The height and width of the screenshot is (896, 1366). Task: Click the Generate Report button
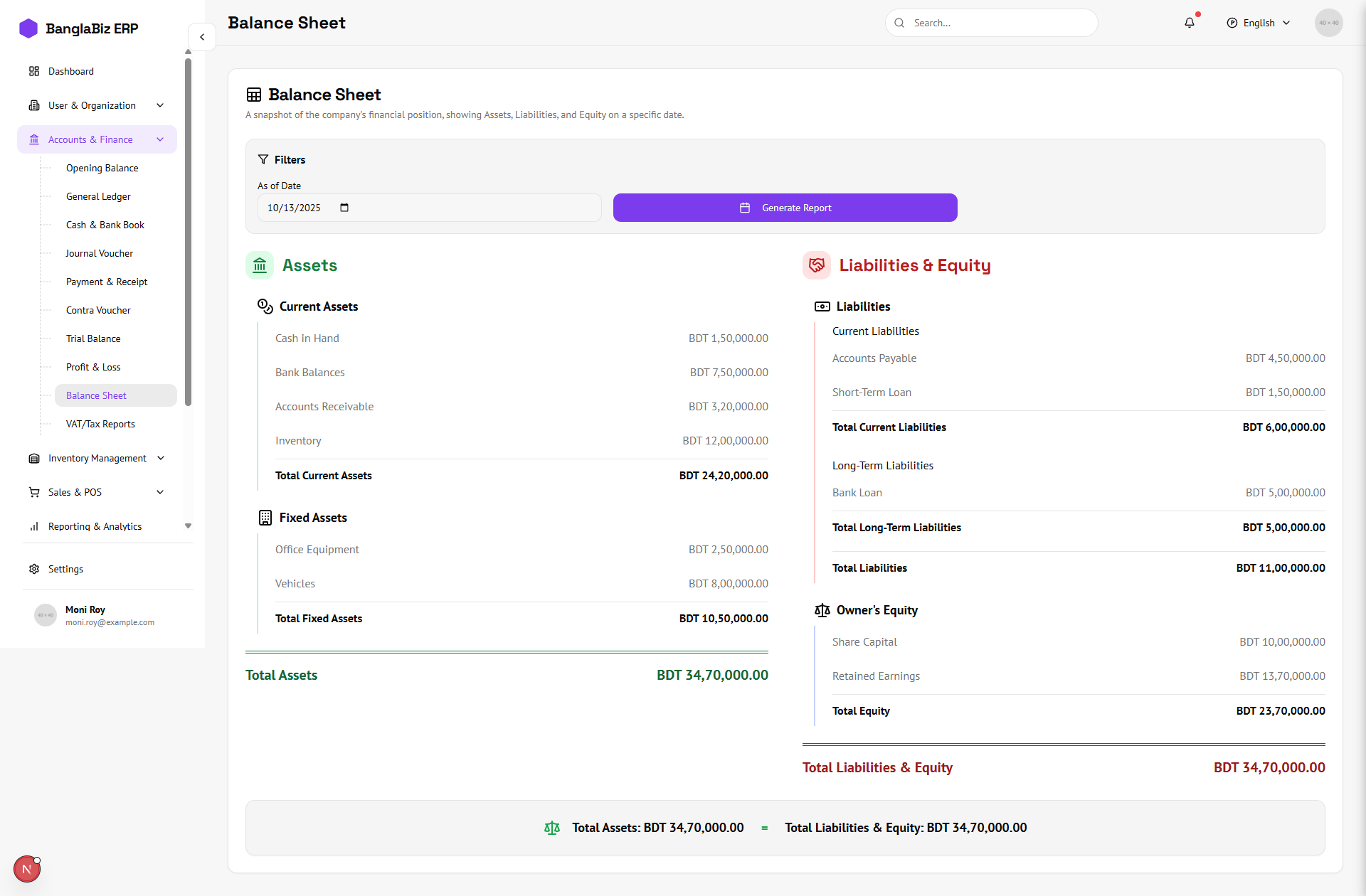[785, 208]
